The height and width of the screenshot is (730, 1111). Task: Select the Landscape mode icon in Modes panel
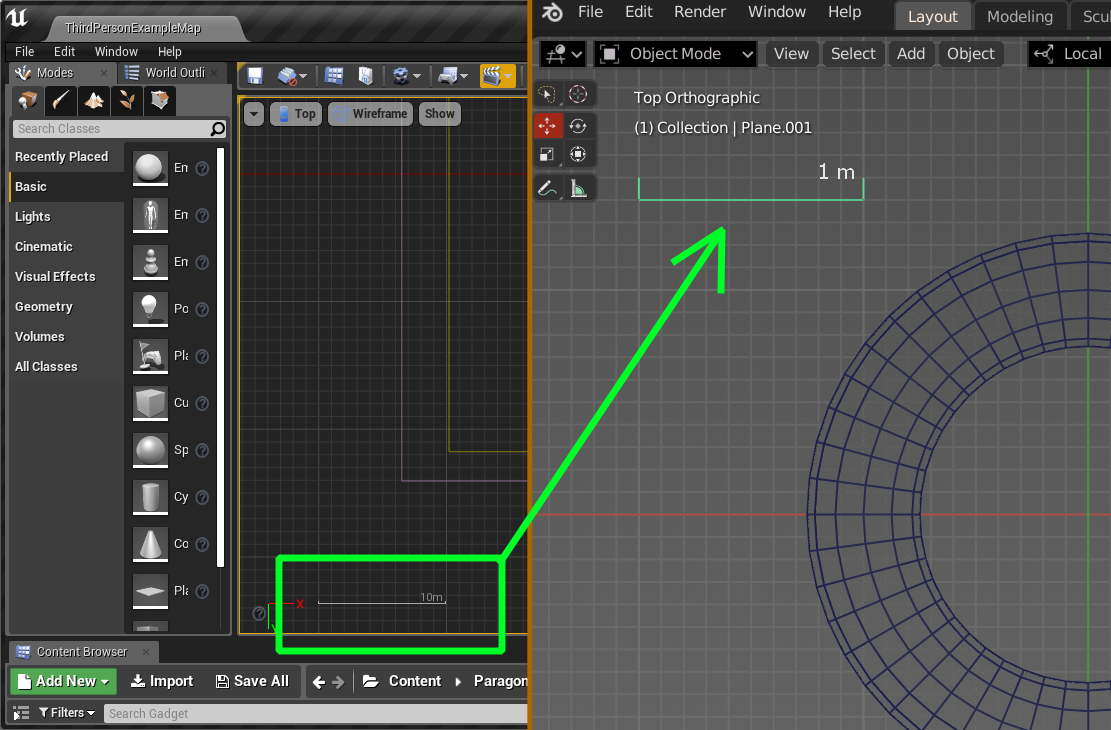(x=94, y=101)
